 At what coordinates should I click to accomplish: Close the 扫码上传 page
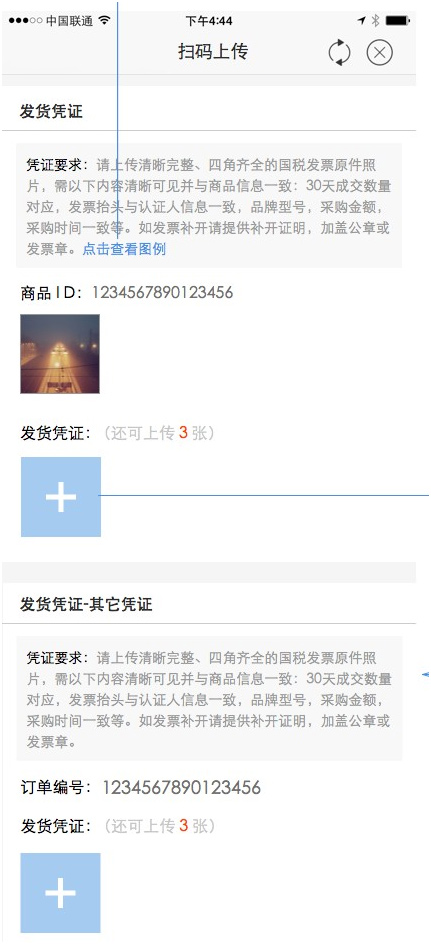(379, 53)
